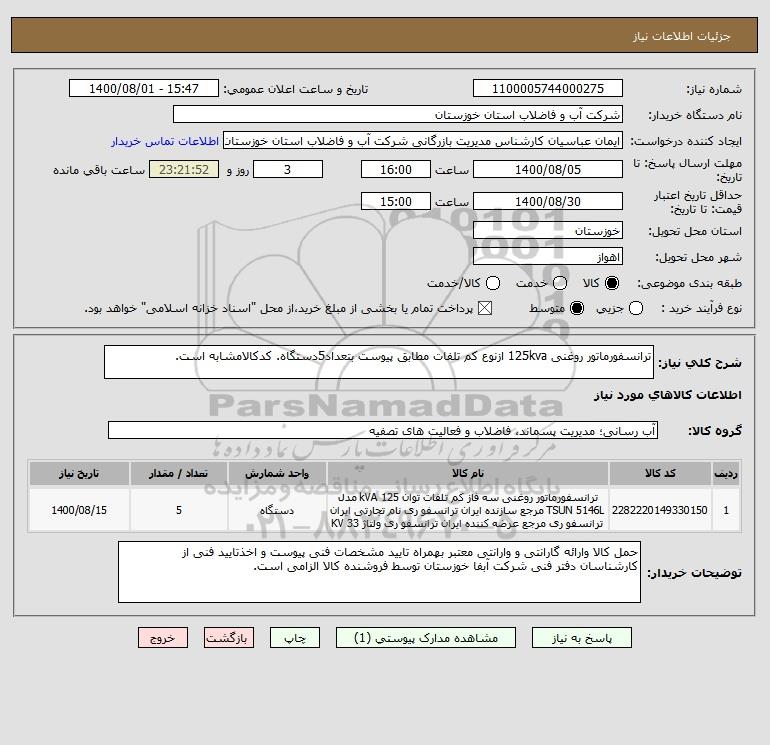Click the remaining time countdown 23:21:52
Image resolution: width=770 pixels, height=745 pixels.
184,169
